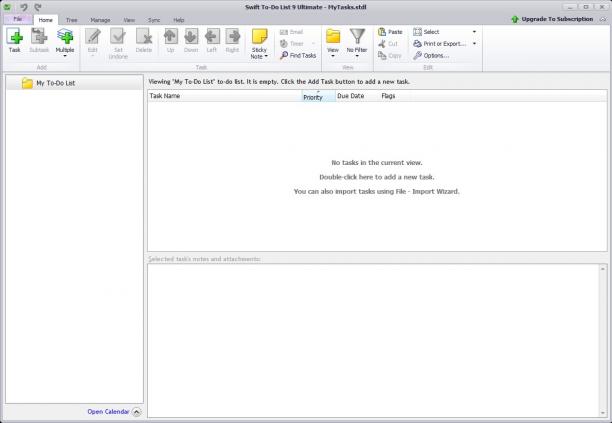Click Upgrade To Subscription
The height and width of the screenshot is (423, 612).
coord(552,19)
